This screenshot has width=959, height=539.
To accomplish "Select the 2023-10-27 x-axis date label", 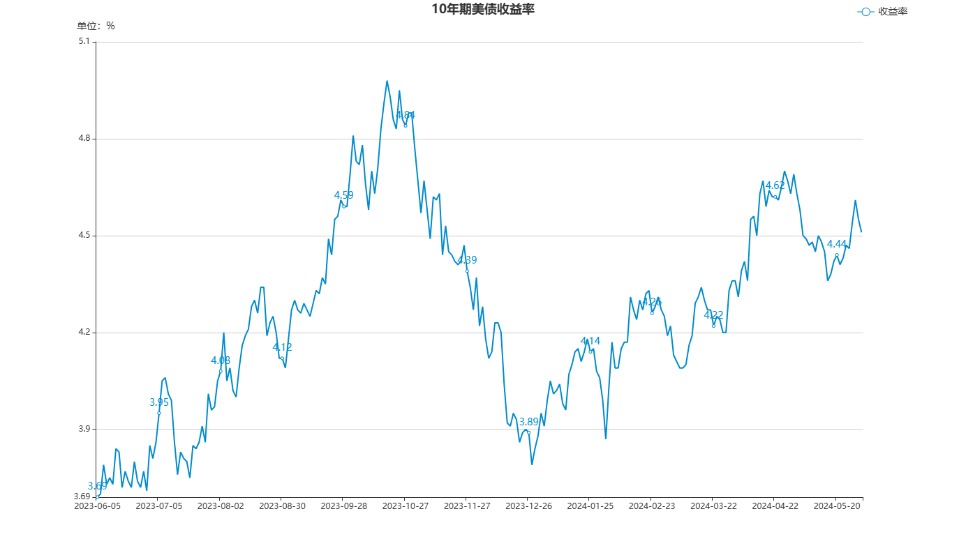I will (x=405, y=506).
